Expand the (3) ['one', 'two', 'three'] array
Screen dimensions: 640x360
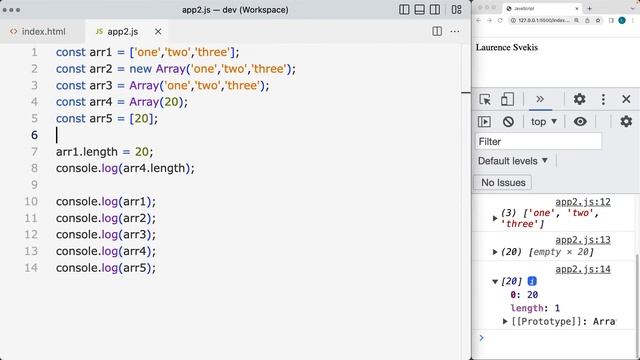(495, 218)
